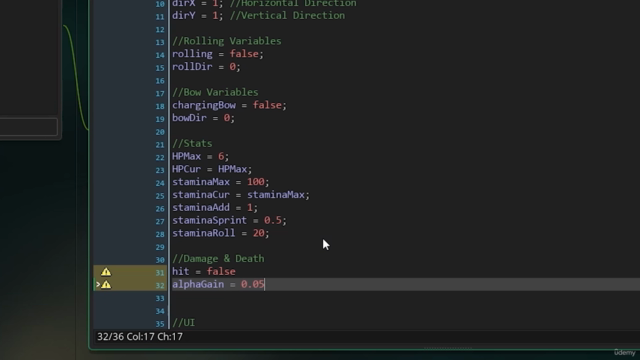Click line number 32 in the gutter
Image resolution: width=640 pixels, height=360 pixels.
click(x=160, y=285)
